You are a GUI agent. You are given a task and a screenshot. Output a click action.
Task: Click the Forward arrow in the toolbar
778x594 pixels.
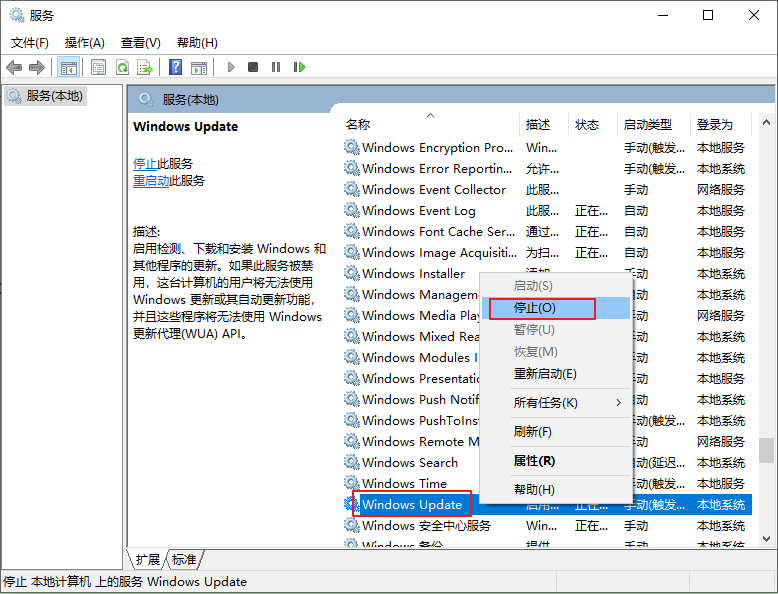pyautogui.click(x=37, y=67)
